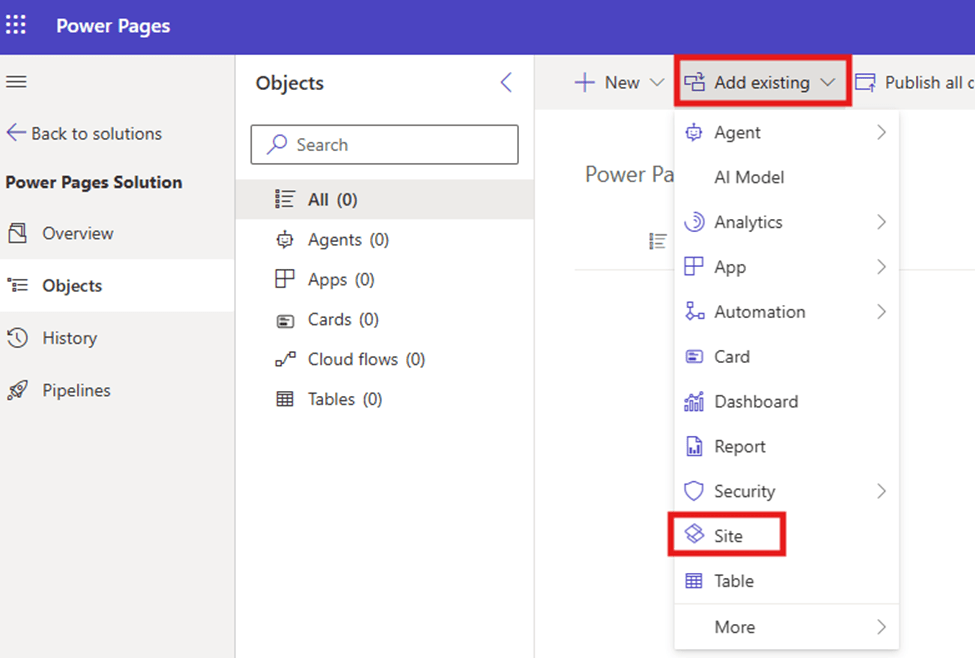Click the Report icon in dropdown
975x658 pixels.
(x=694, y=447)
